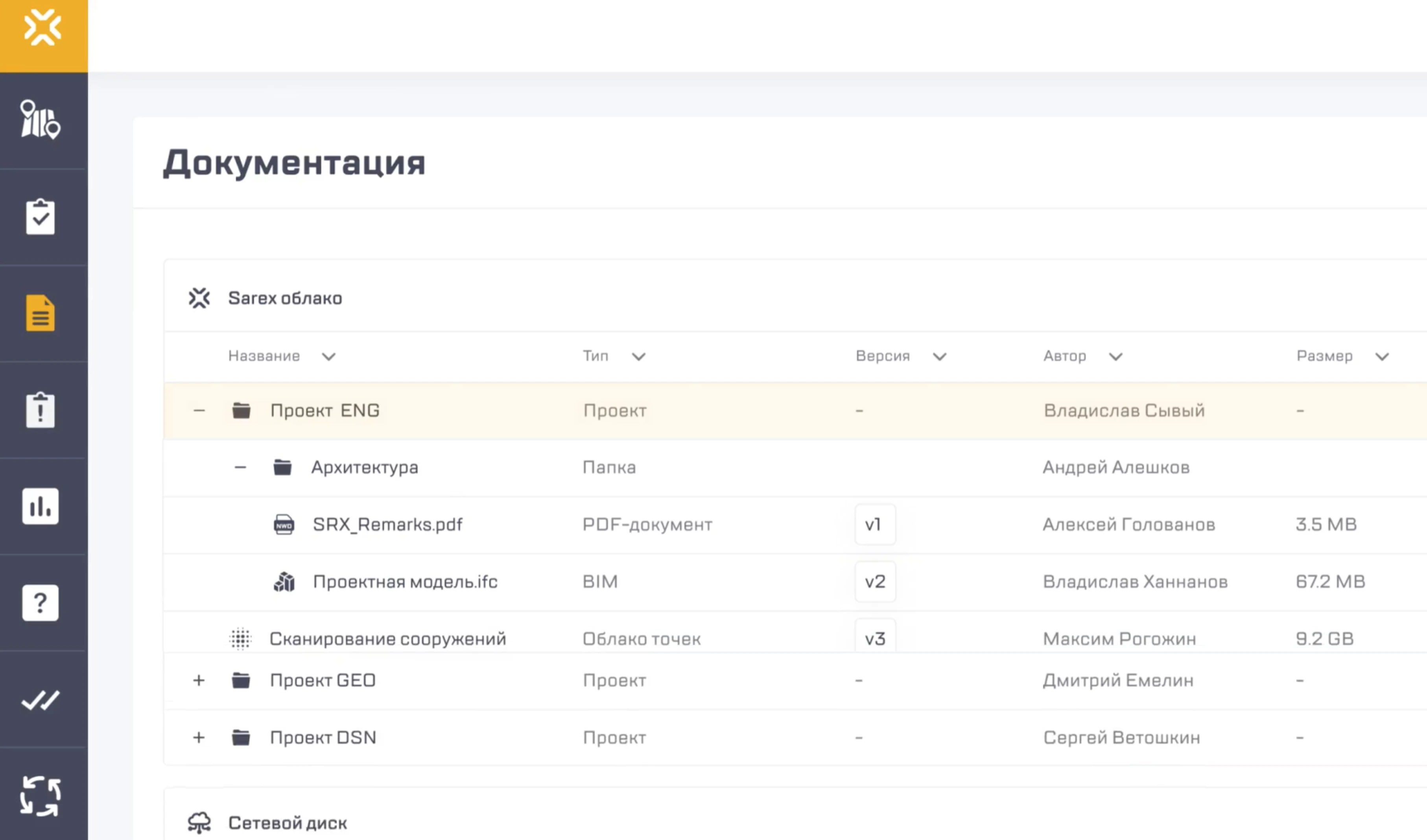Expand the Проект DSN row

pyautogui.click(x=199, y=737)
